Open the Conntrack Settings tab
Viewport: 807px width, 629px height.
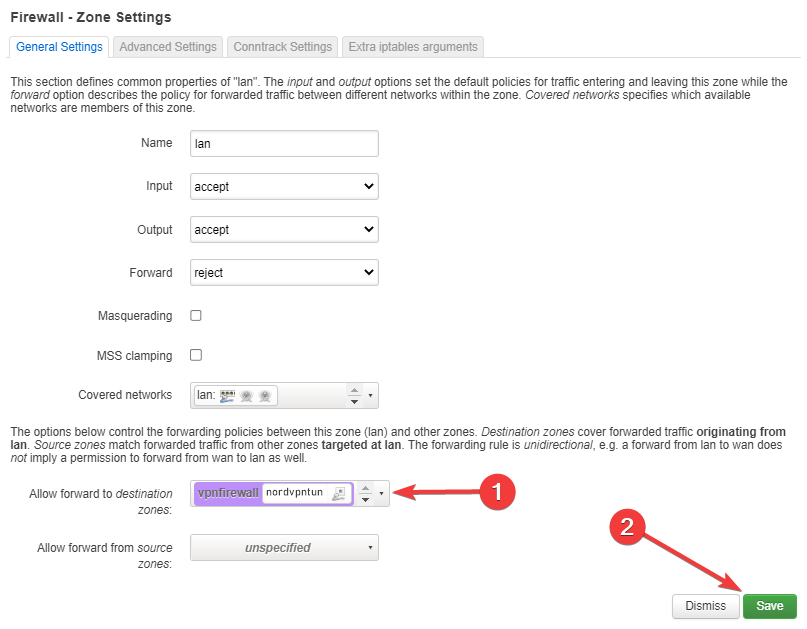(282, 47)
